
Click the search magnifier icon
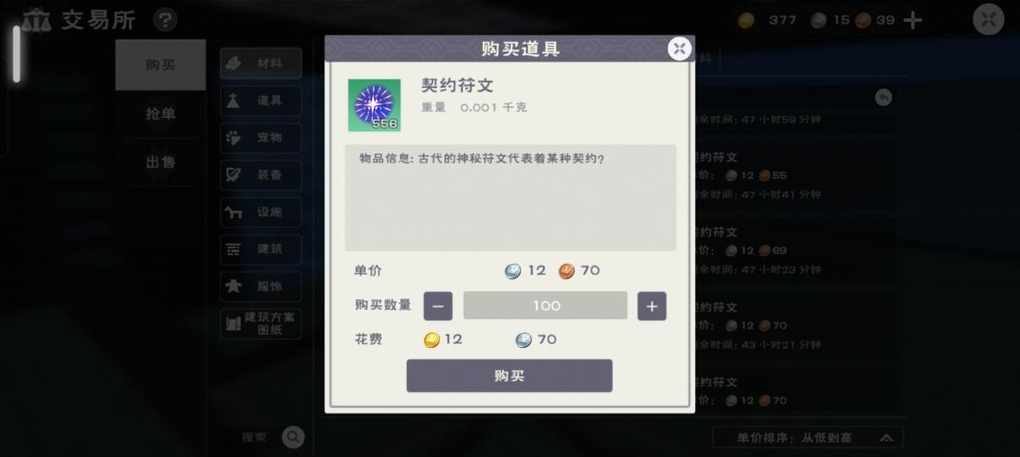(293, 437)
